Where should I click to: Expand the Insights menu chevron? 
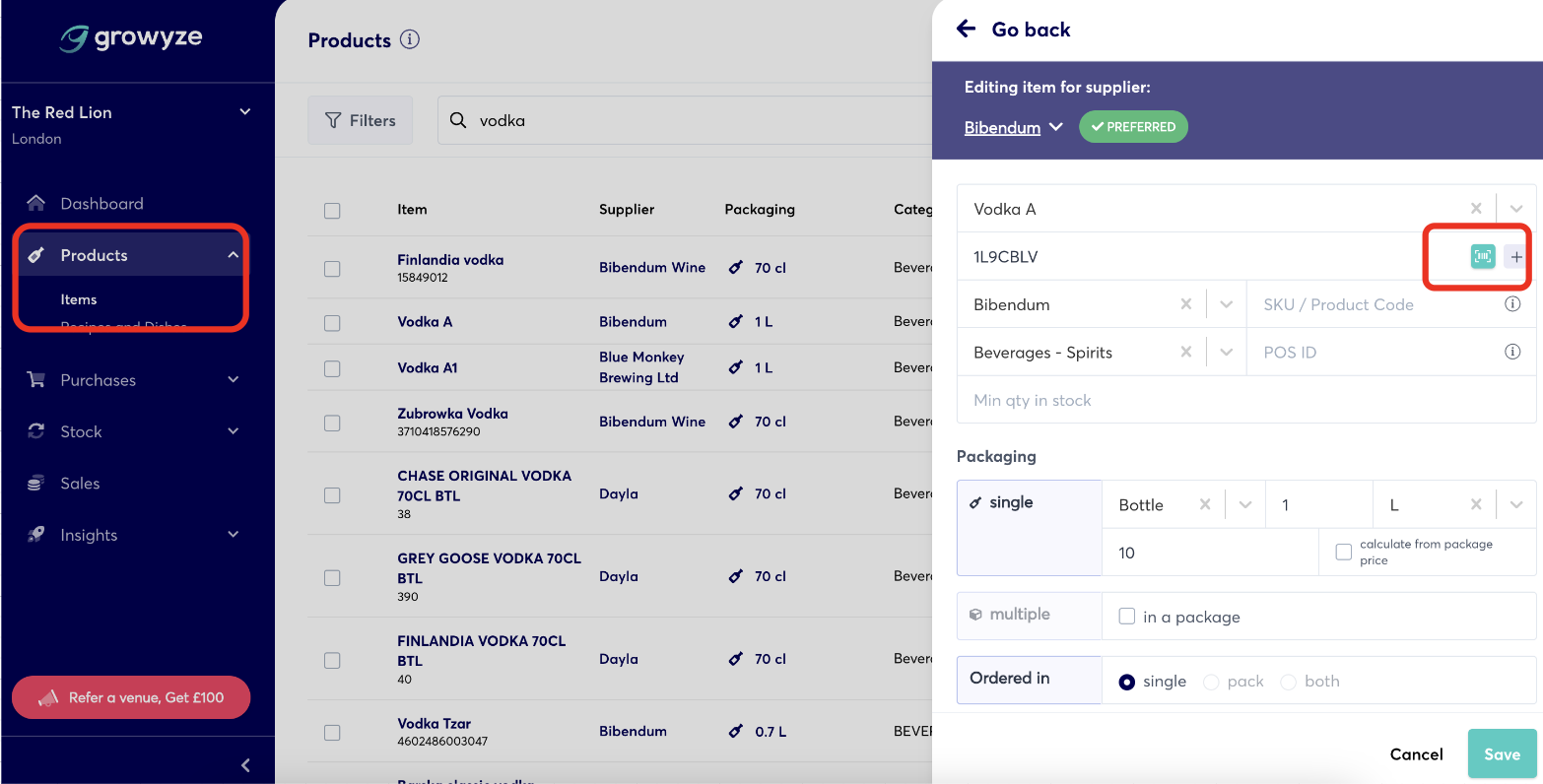[x=234, y=534]
